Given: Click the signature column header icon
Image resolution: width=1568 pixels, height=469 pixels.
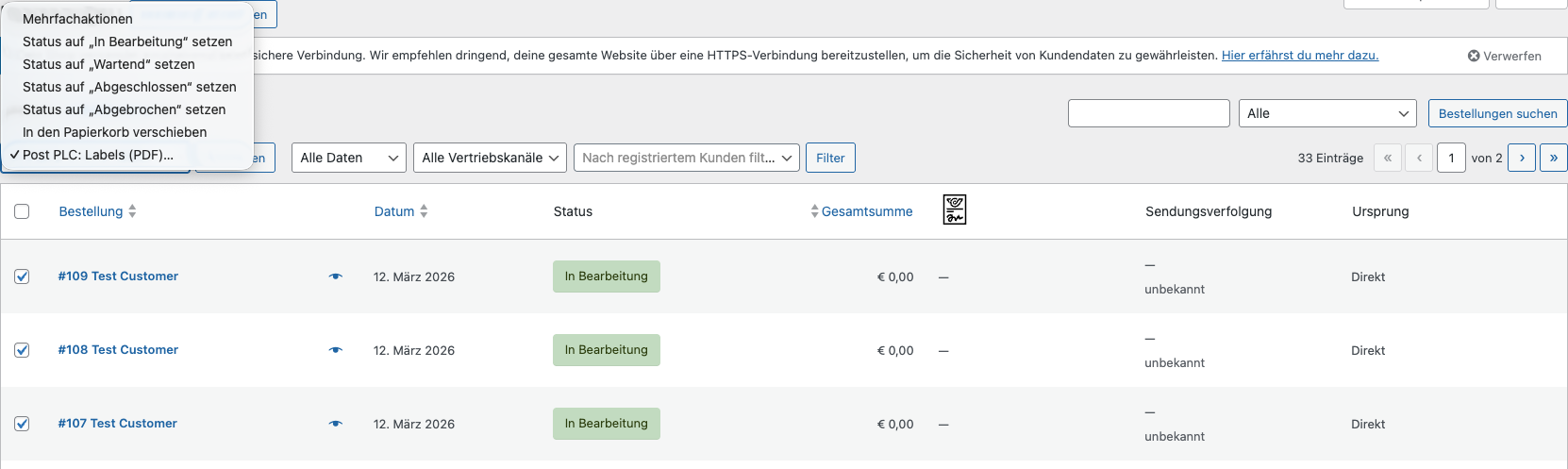Looking at the screenshot, I should click(x=955, y=209).
